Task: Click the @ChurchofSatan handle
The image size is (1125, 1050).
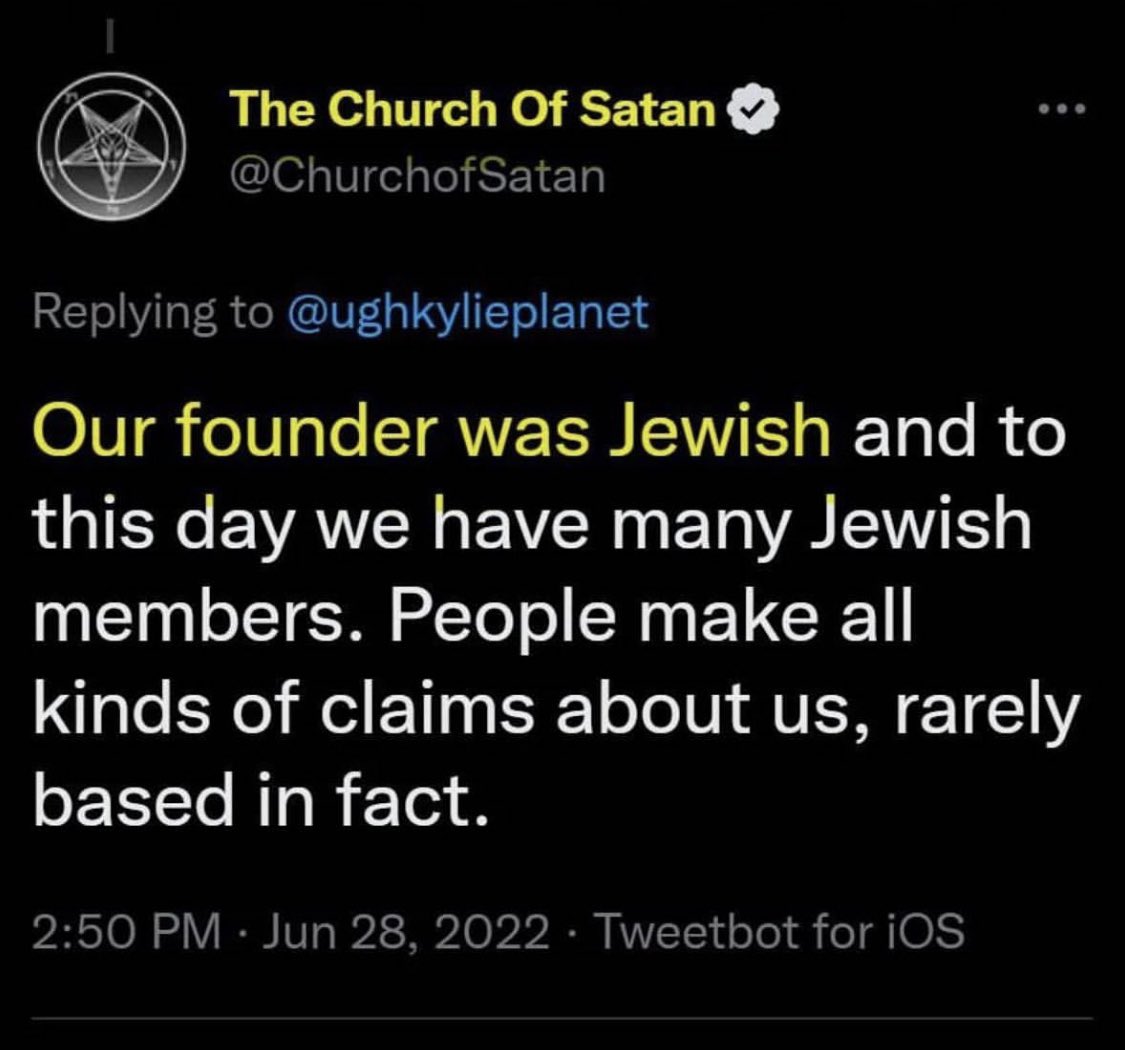Action: click(418, 177)
